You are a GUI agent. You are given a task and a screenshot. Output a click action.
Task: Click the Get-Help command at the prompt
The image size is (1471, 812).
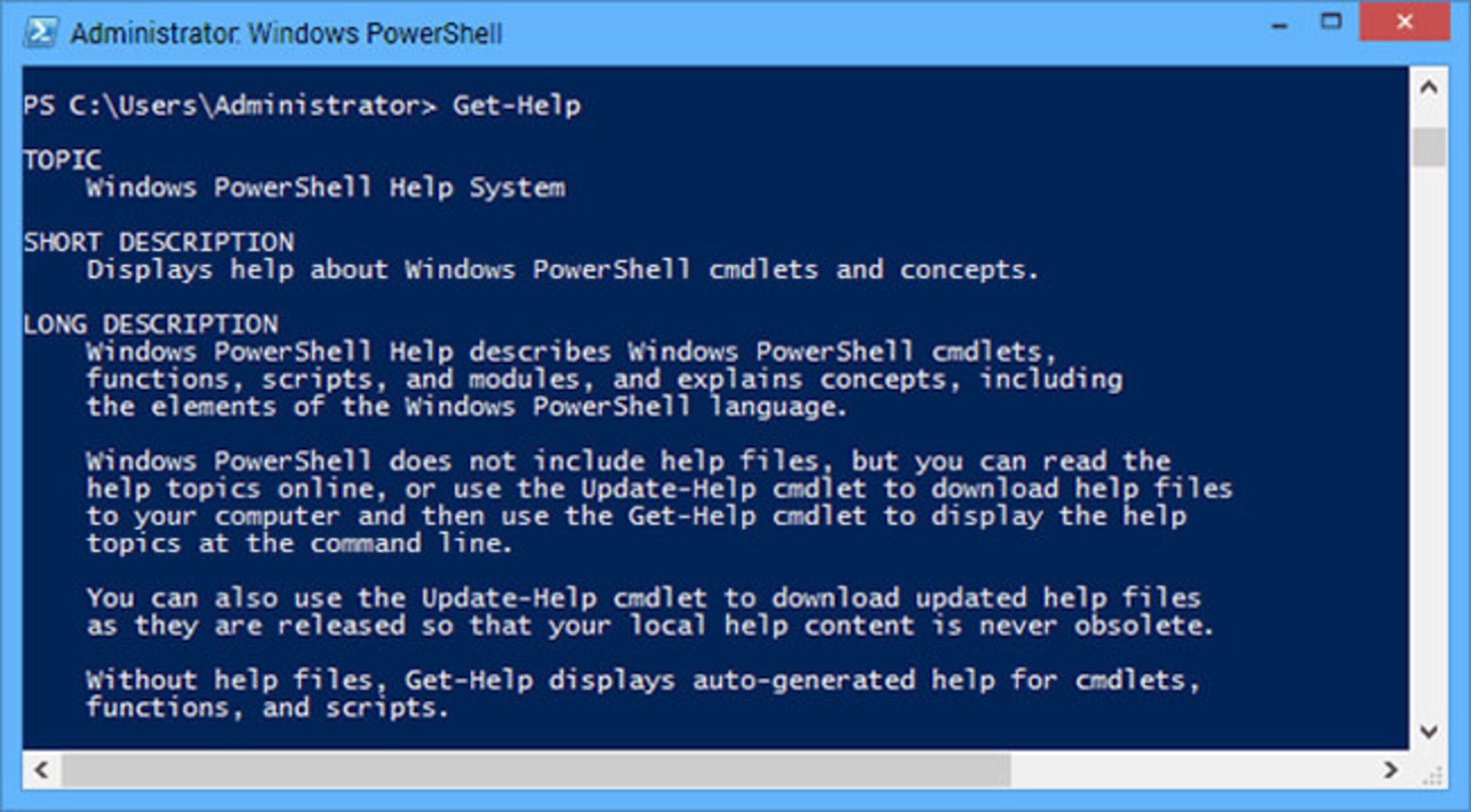click(x=516, y=105)
